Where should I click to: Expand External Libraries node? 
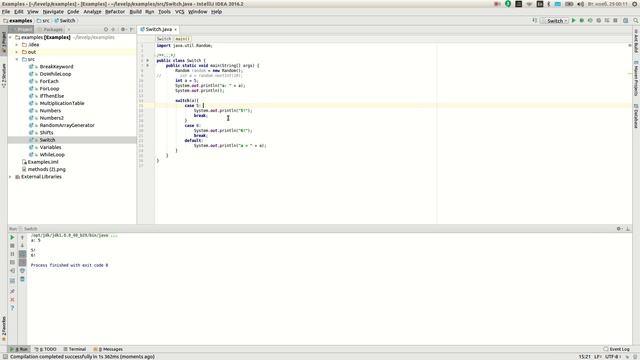point(11,177)
